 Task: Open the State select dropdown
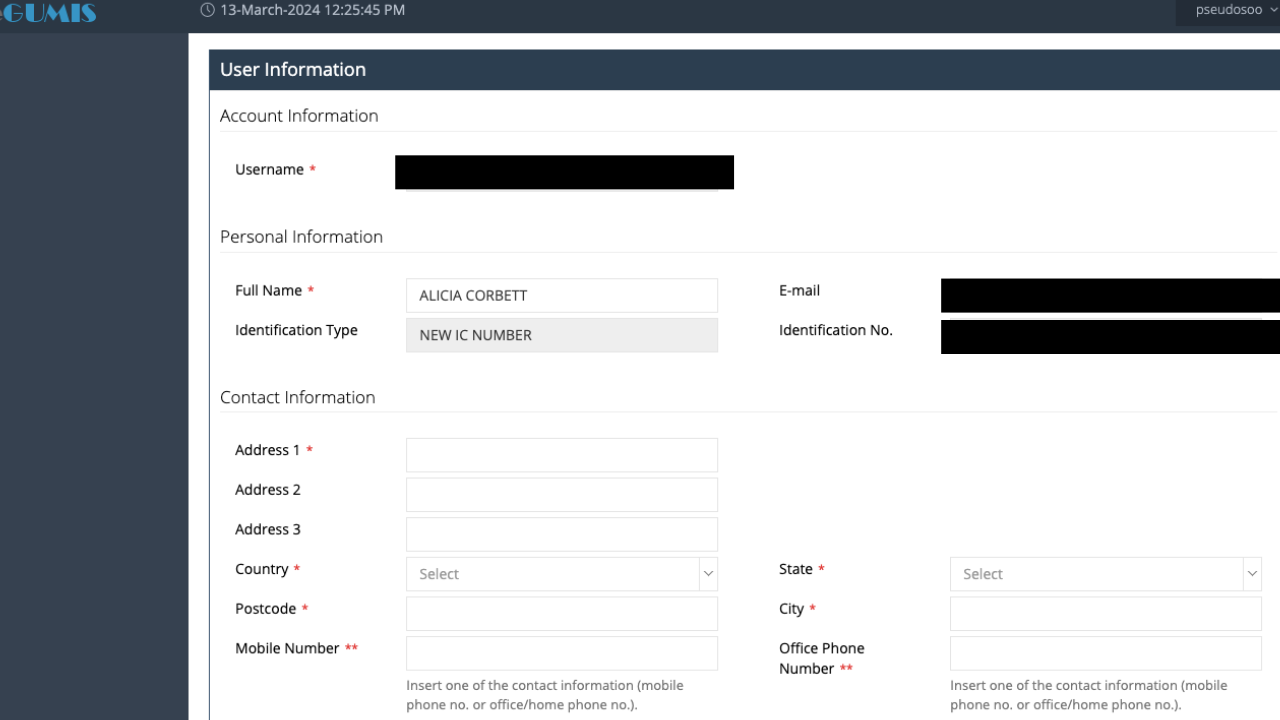click(x=1106, y=574)
